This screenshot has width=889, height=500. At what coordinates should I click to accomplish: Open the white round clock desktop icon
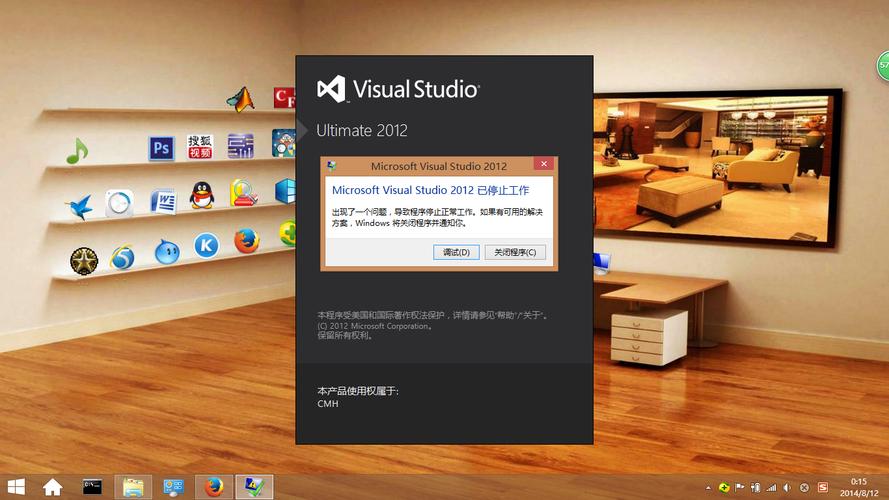coord(119,203)
